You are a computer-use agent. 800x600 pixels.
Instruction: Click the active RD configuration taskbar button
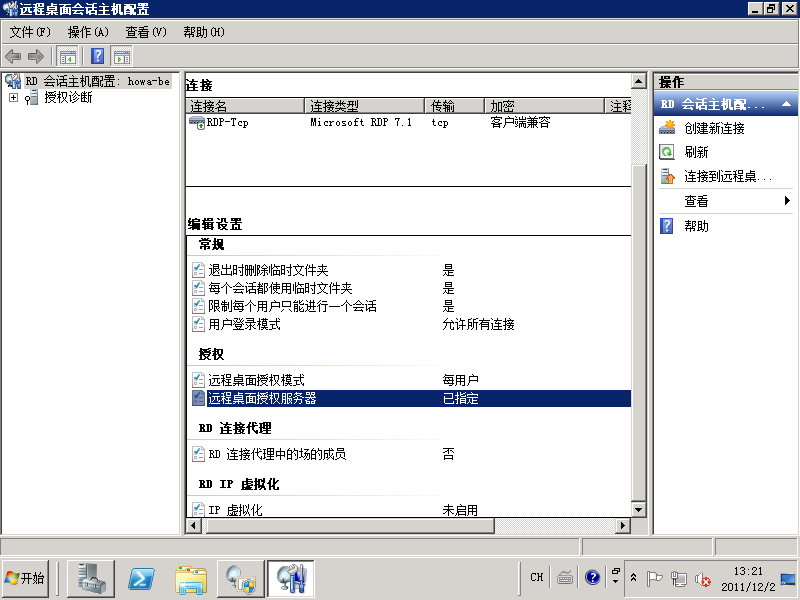click(x=291, y=578)
